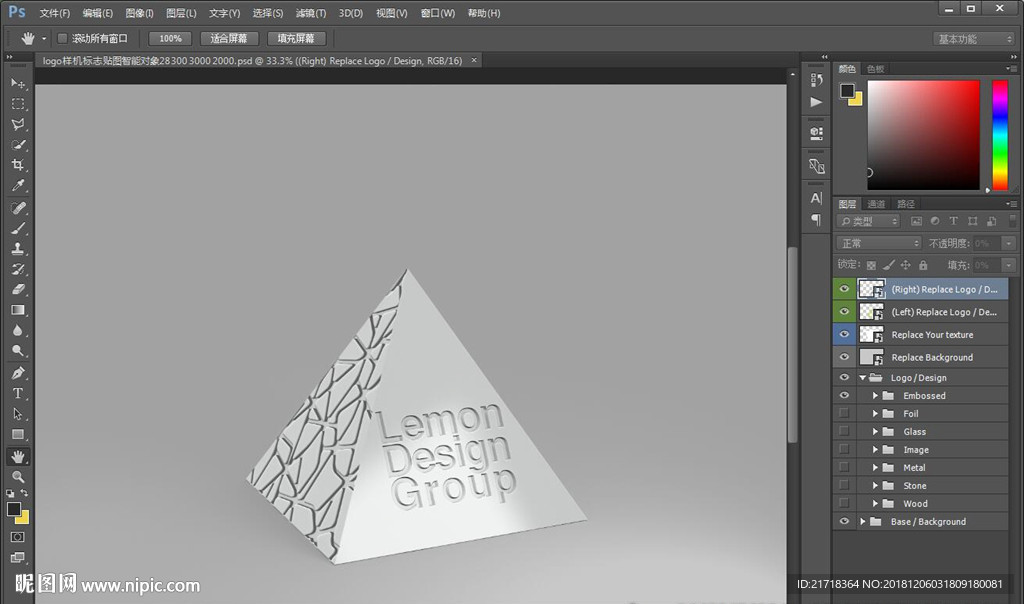Close the open PSD document tab
This screenshot has height=604, width=1024.
click(474, 60)
